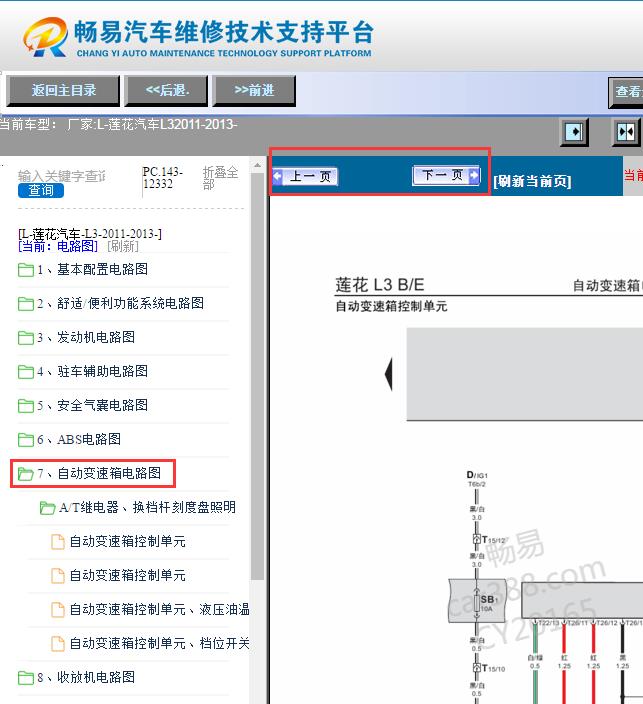Click the 当前：电路图 link
643x704 pixels.
pyautogui.click(x=58, y=246)
